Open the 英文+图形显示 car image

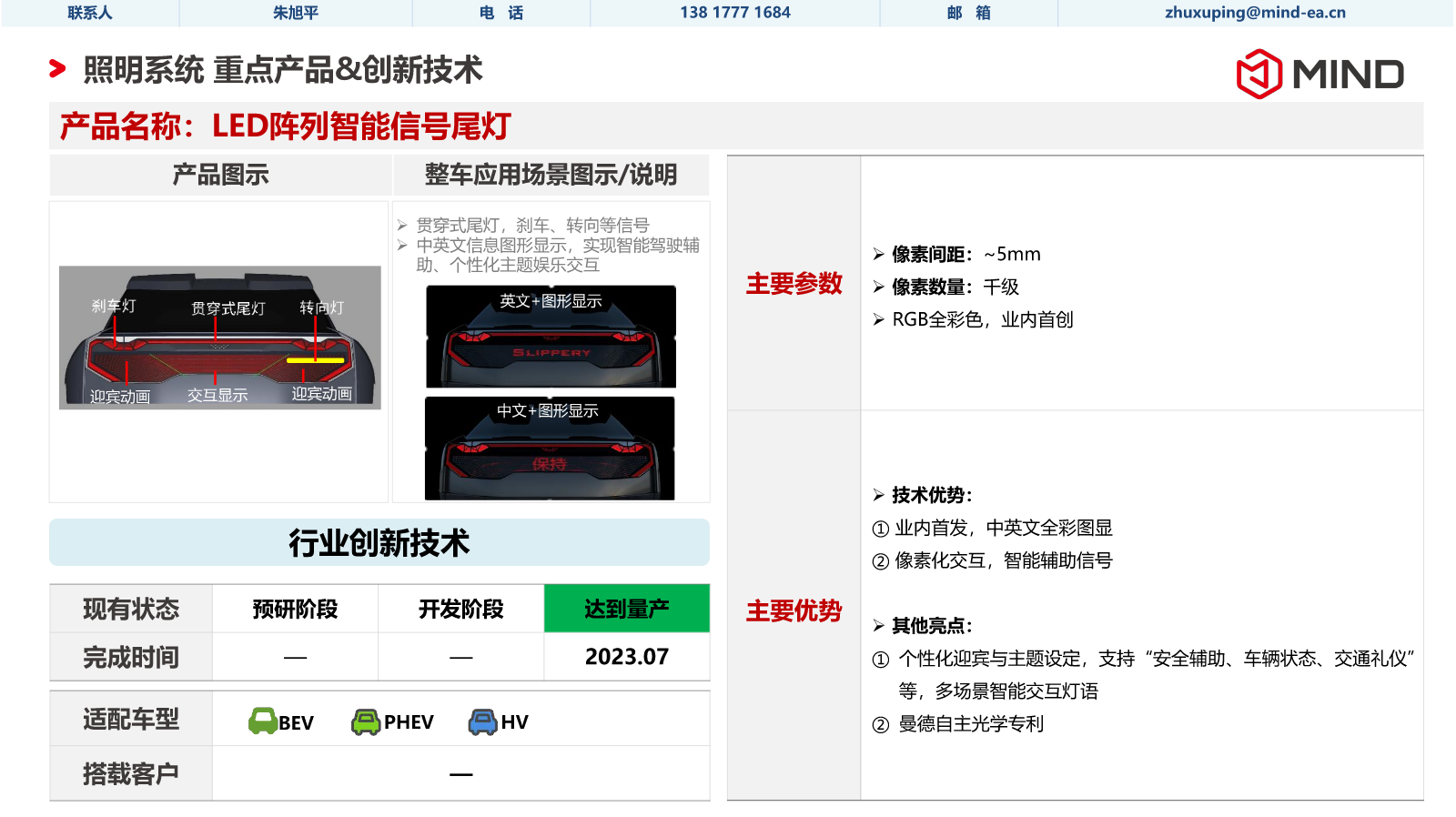pos(551,337)
